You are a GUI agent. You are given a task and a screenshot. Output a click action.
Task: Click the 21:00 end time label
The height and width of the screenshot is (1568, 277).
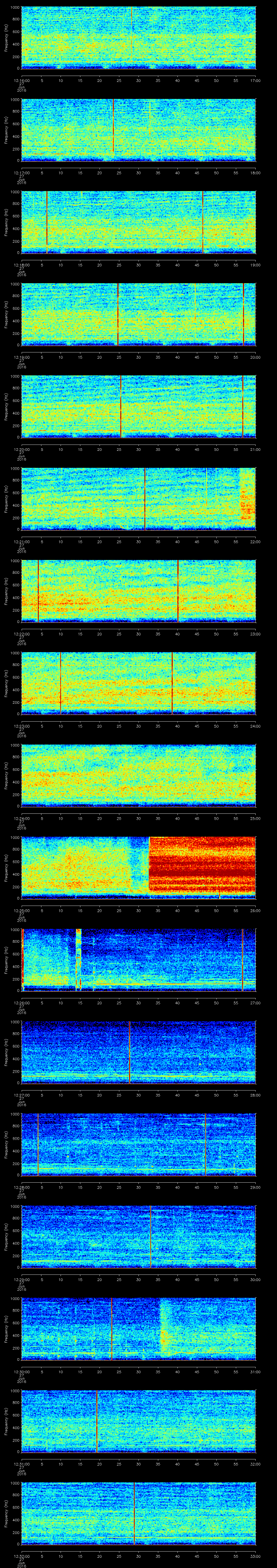(256, 449)
